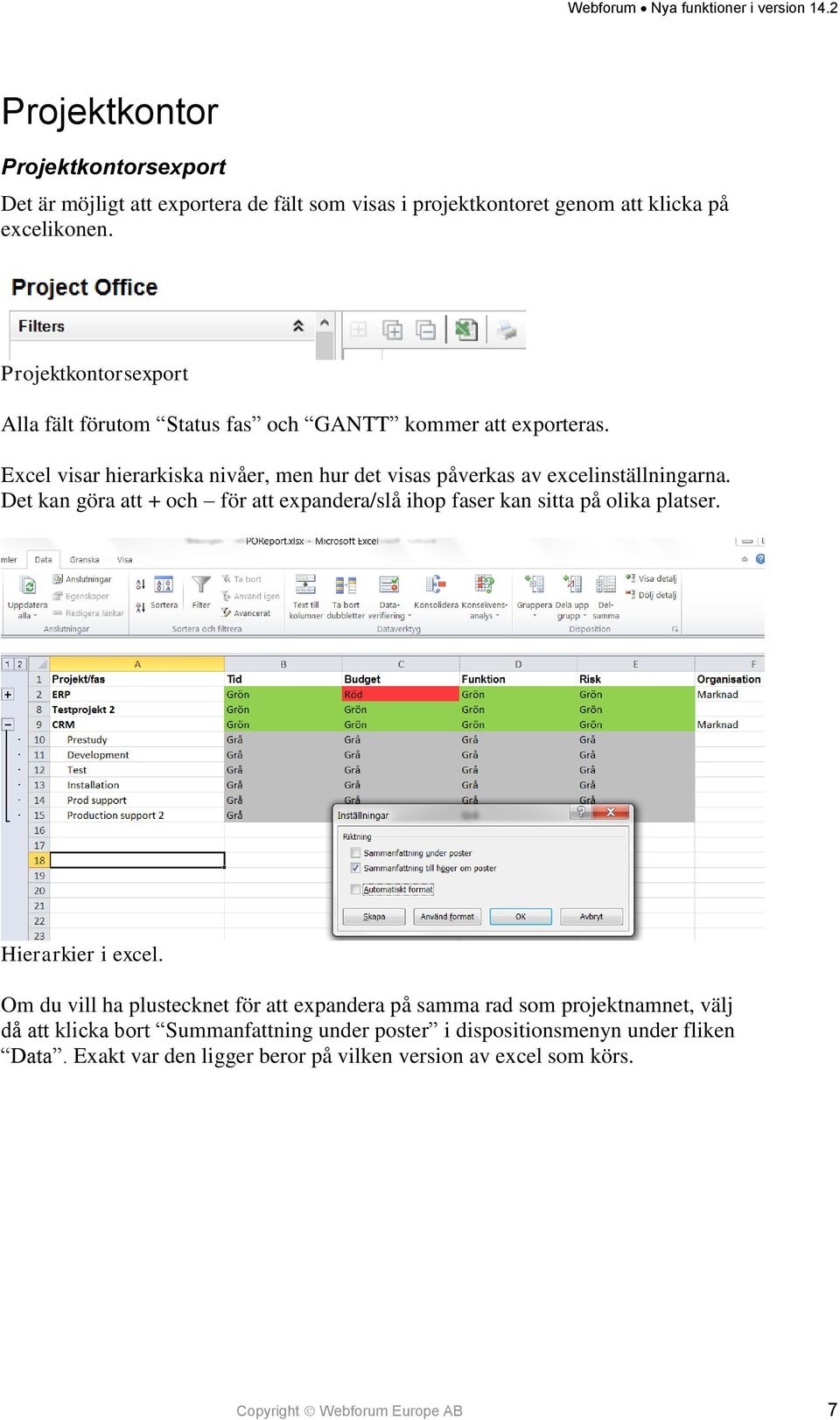Click the Installation row cell

tap(137, 786)
